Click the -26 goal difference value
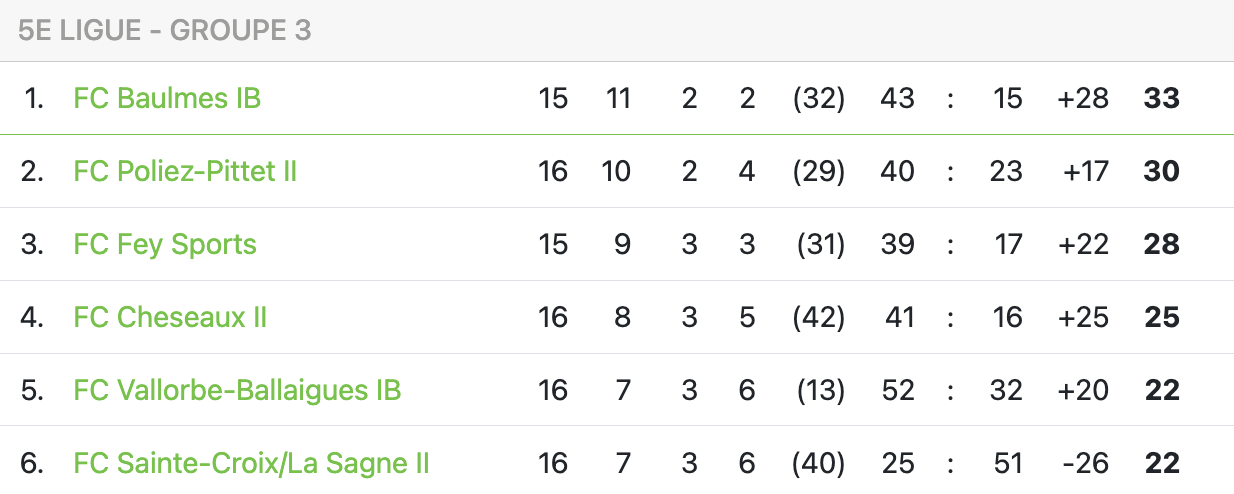Screen dimensions: 1234x494 pos(1086,463)
